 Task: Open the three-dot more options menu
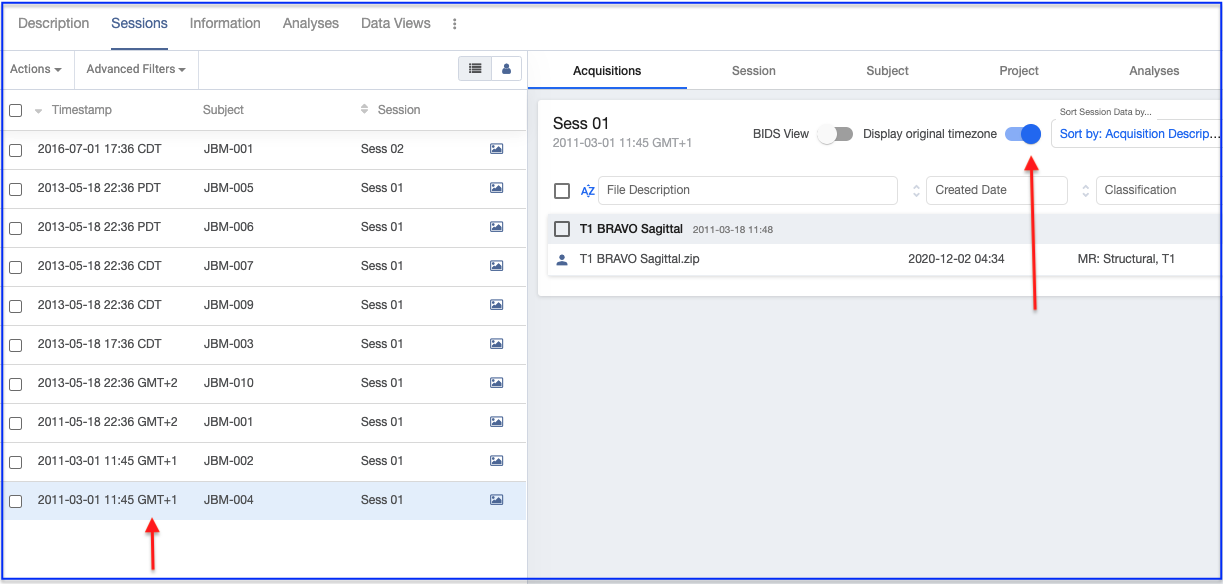tap(455, 24)
